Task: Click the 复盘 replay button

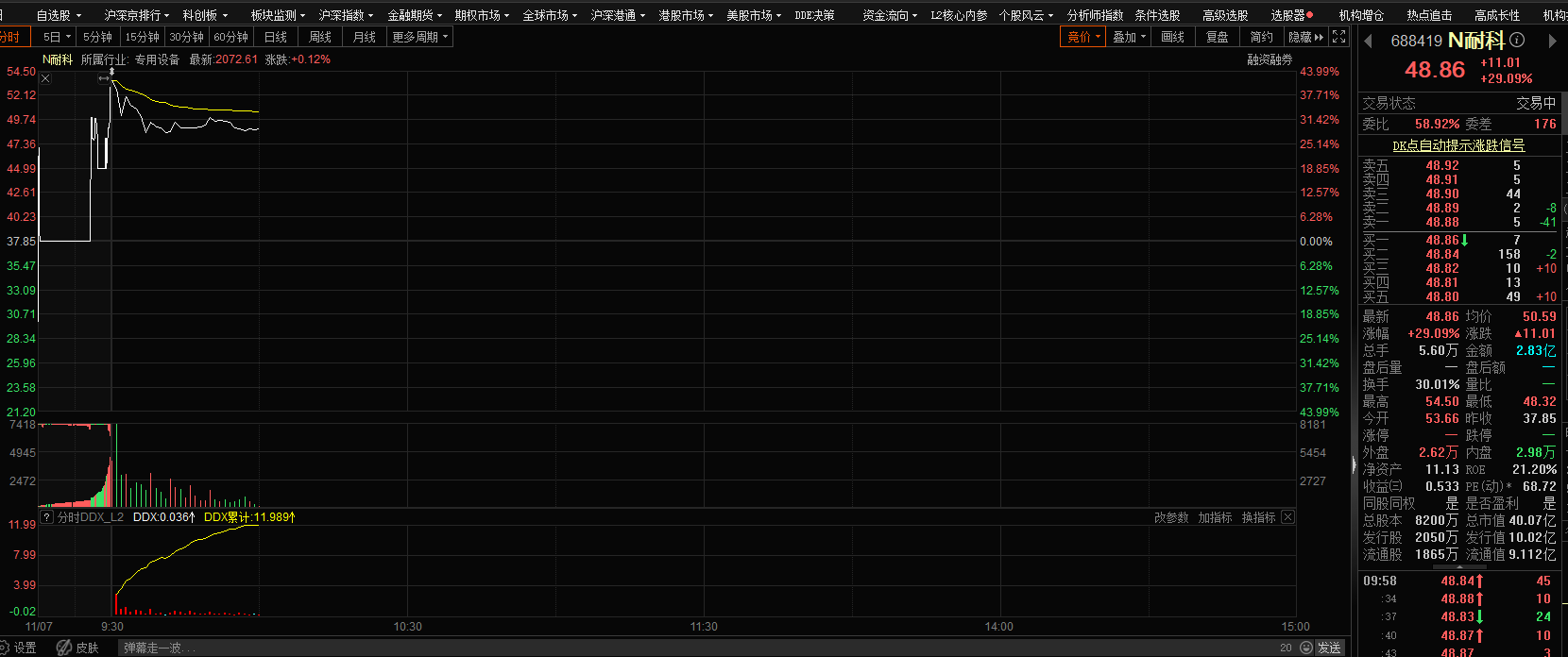Action: click(x=1217, y=37)
